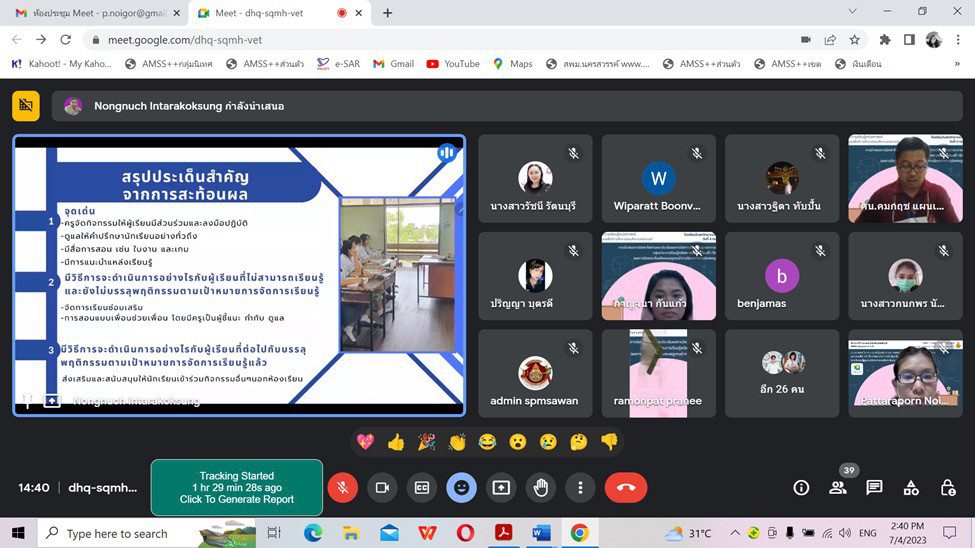Send the thinking face reaction
This screenshot has height=548, width=975.
(579, 442)
